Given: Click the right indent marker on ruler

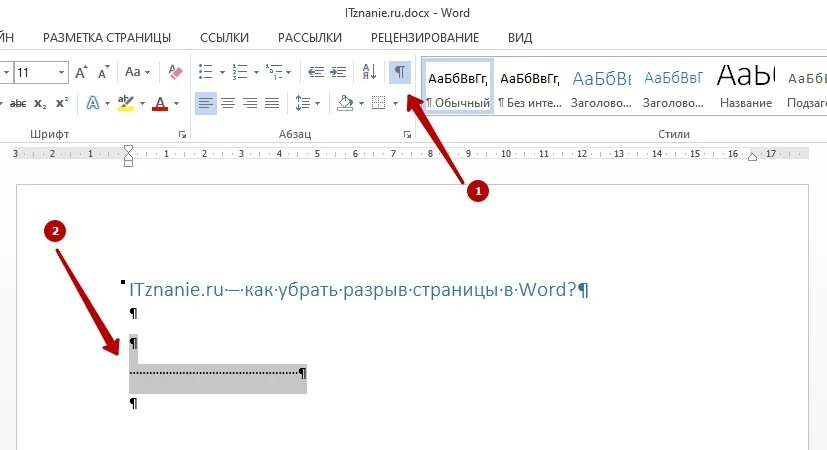Looking at the screenshot, I should click(753, 156).
